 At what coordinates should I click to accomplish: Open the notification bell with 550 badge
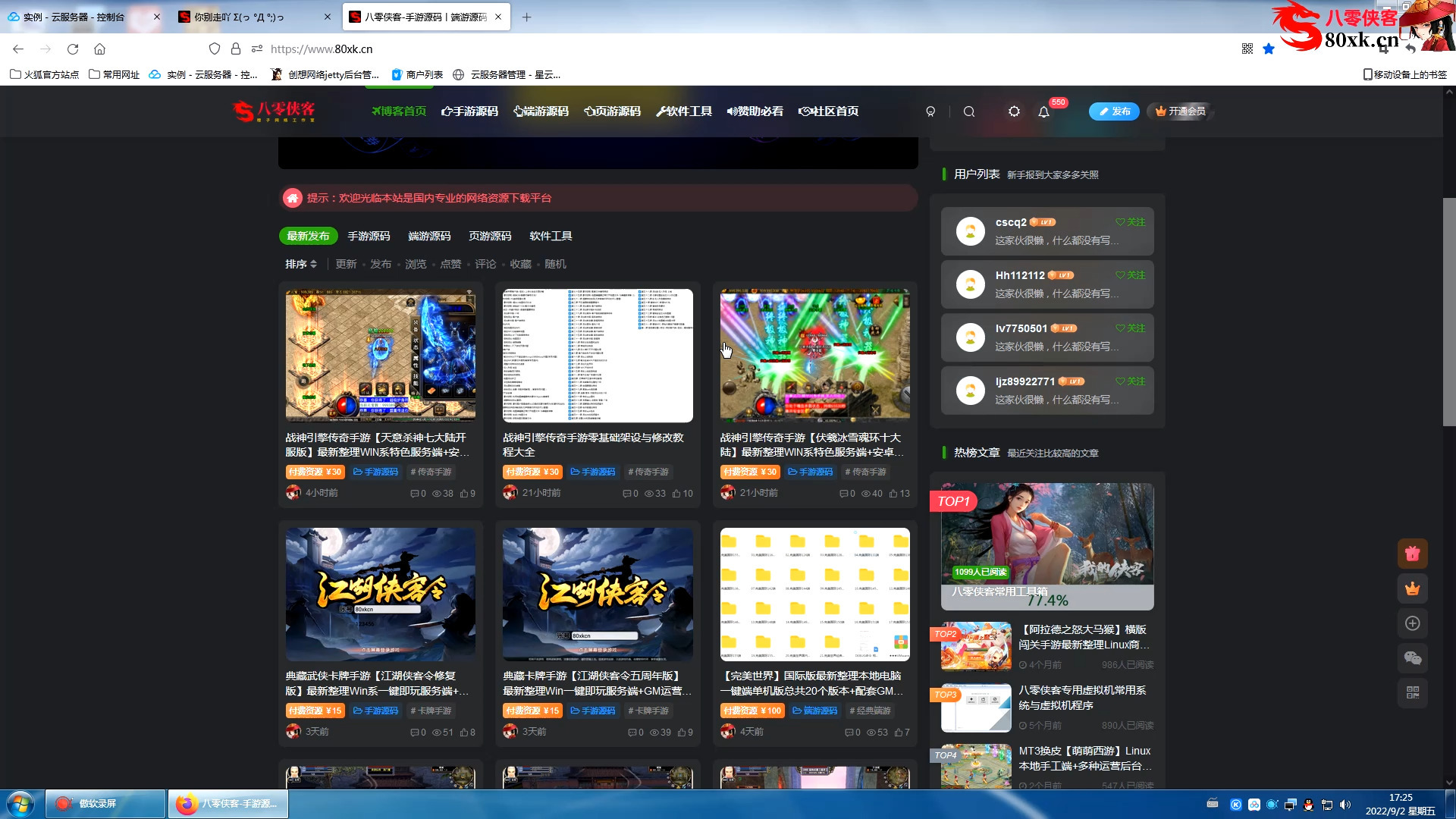[x=1043, y=111]
